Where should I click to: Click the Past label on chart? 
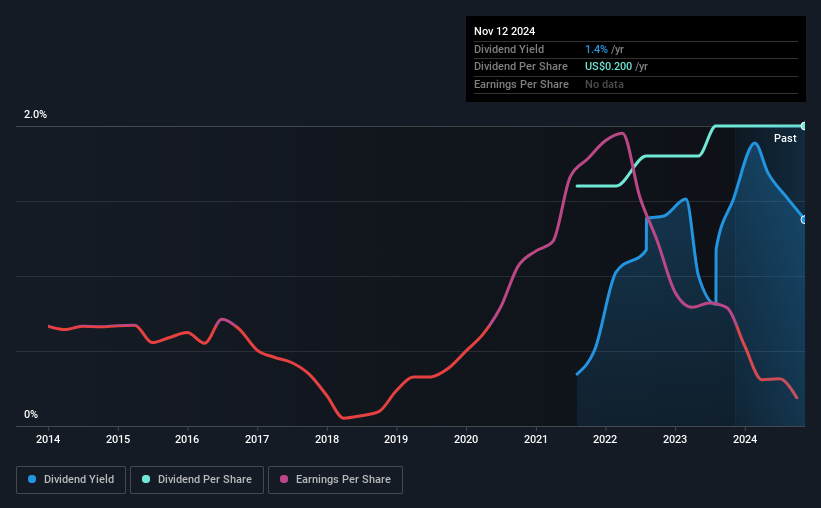[x=785, y=138]
